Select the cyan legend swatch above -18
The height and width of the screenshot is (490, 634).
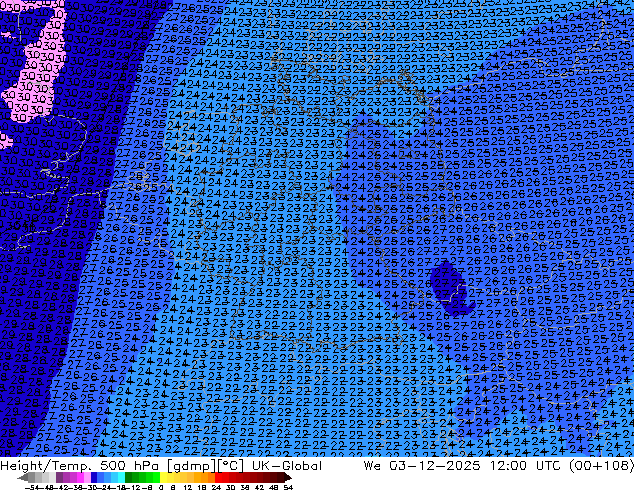tap(121, 478)
